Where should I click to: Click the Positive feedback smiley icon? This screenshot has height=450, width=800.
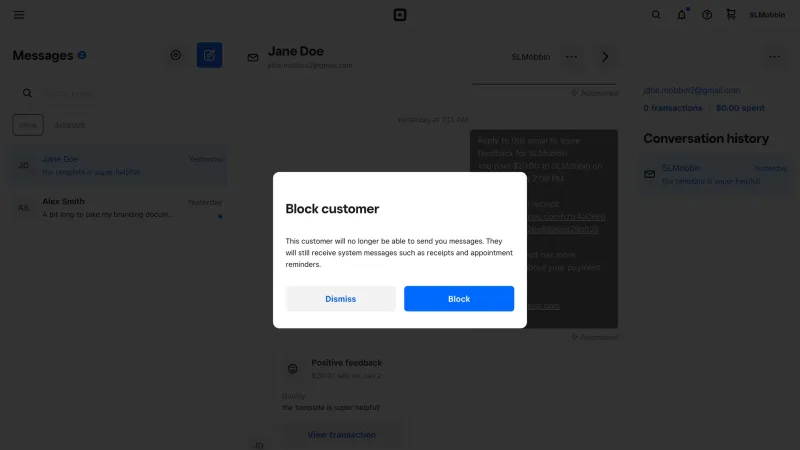[x=292, y=368]
